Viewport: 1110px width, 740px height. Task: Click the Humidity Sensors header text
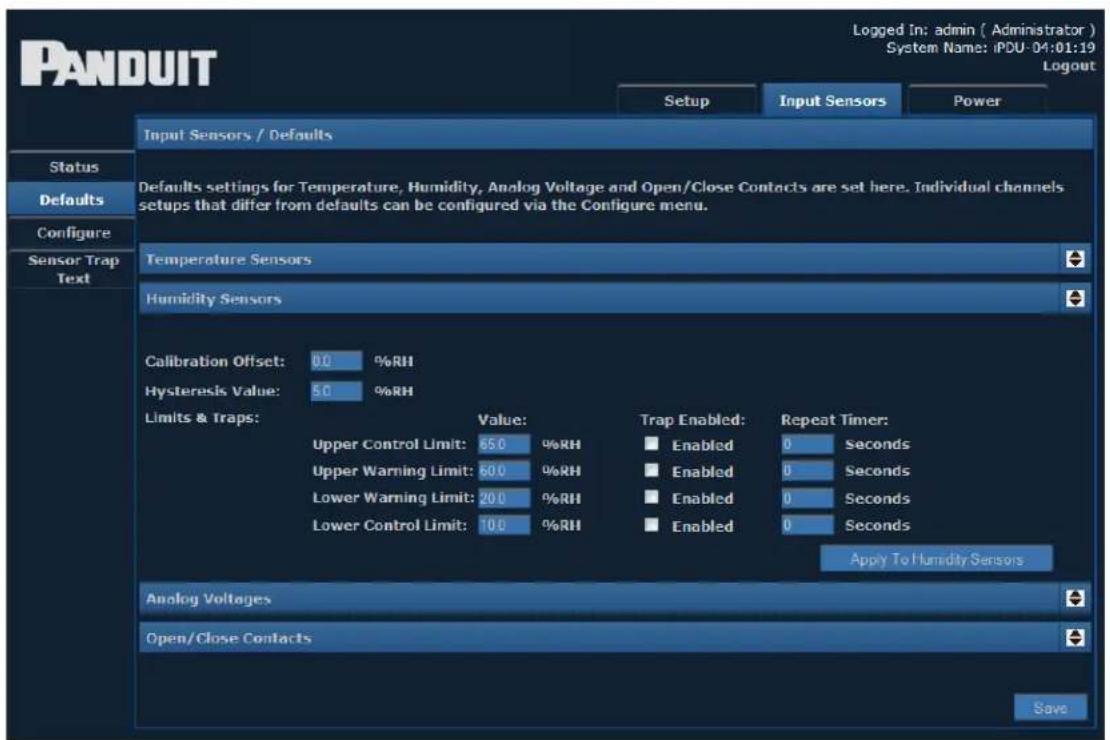213,299
